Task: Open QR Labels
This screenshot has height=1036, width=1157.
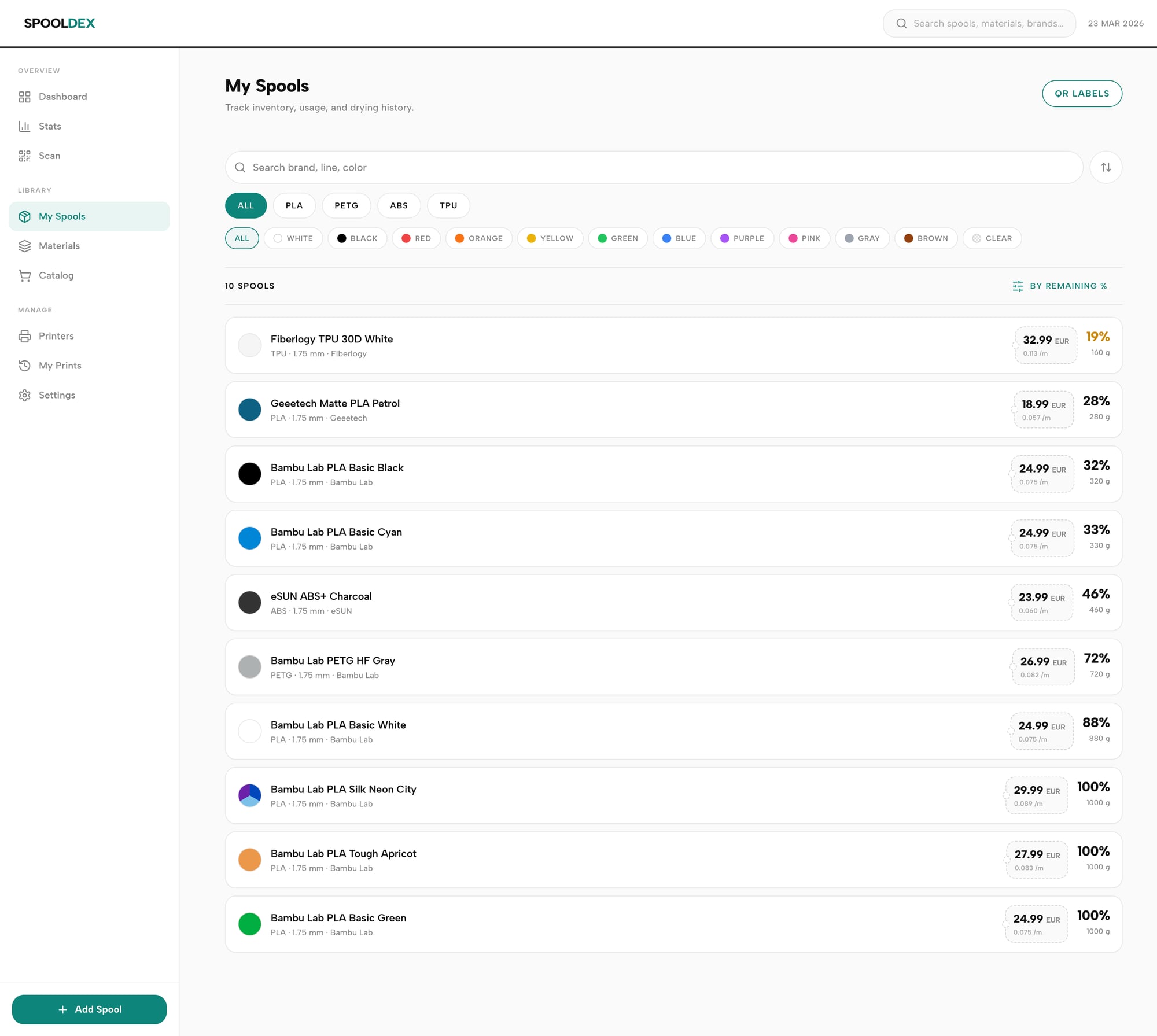Action: (1082, 93)
